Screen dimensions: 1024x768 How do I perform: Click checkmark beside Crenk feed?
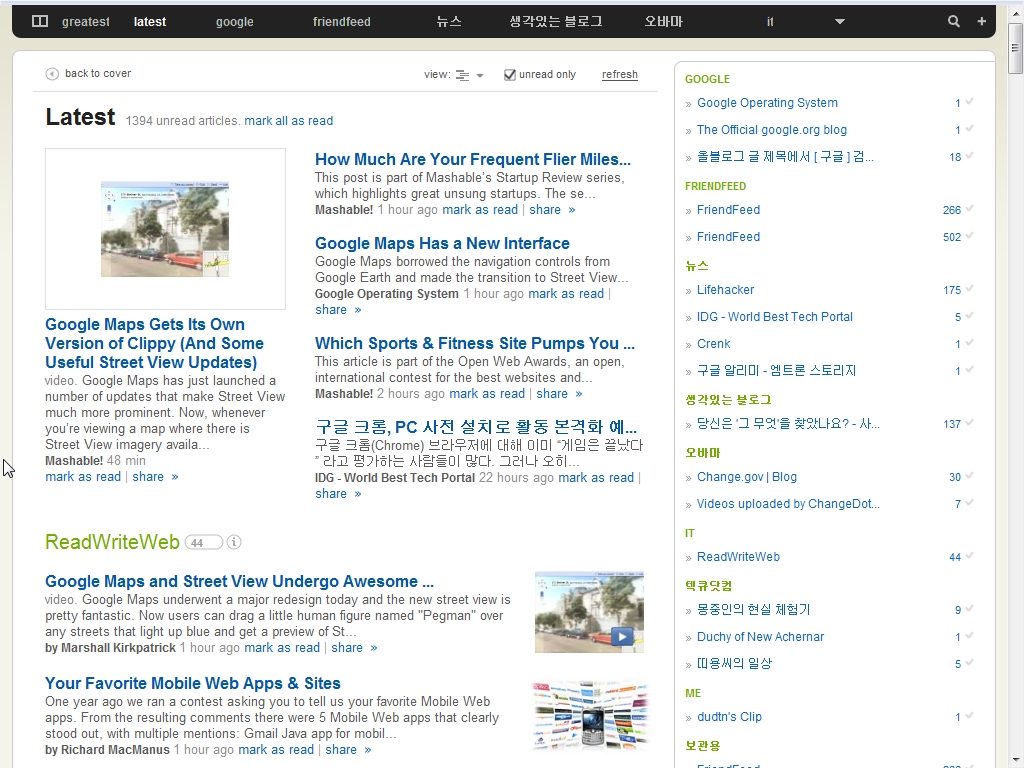(969, 343)
